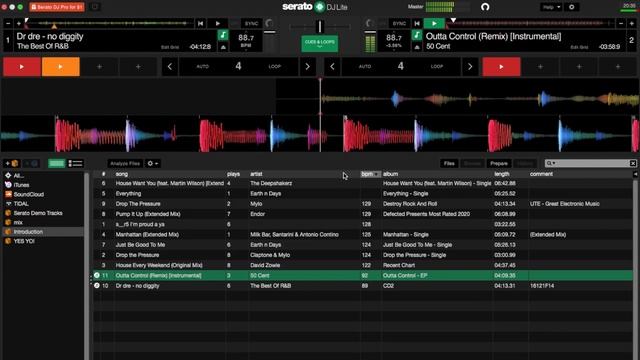Screen dimensions: 640x360
Task: Halve the loop size on deck 2
Action: coord(332,67)
